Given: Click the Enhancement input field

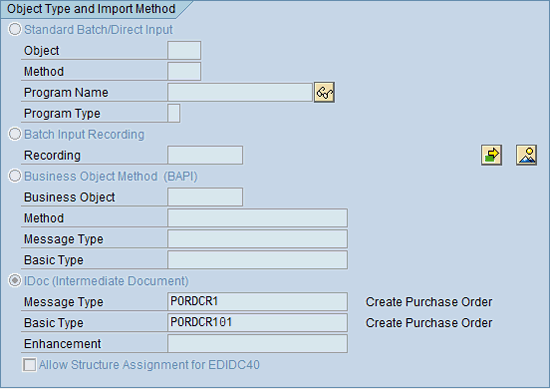Looking at the screenshot, I should click(257, 343).
